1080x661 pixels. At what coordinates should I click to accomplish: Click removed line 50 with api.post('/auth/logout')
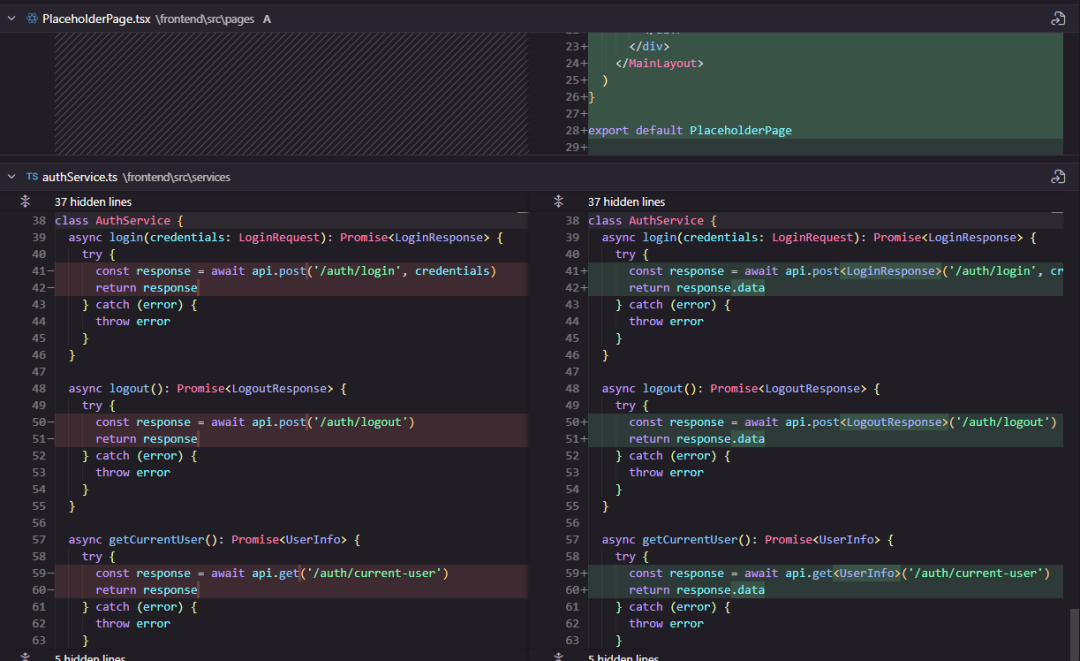291,422
